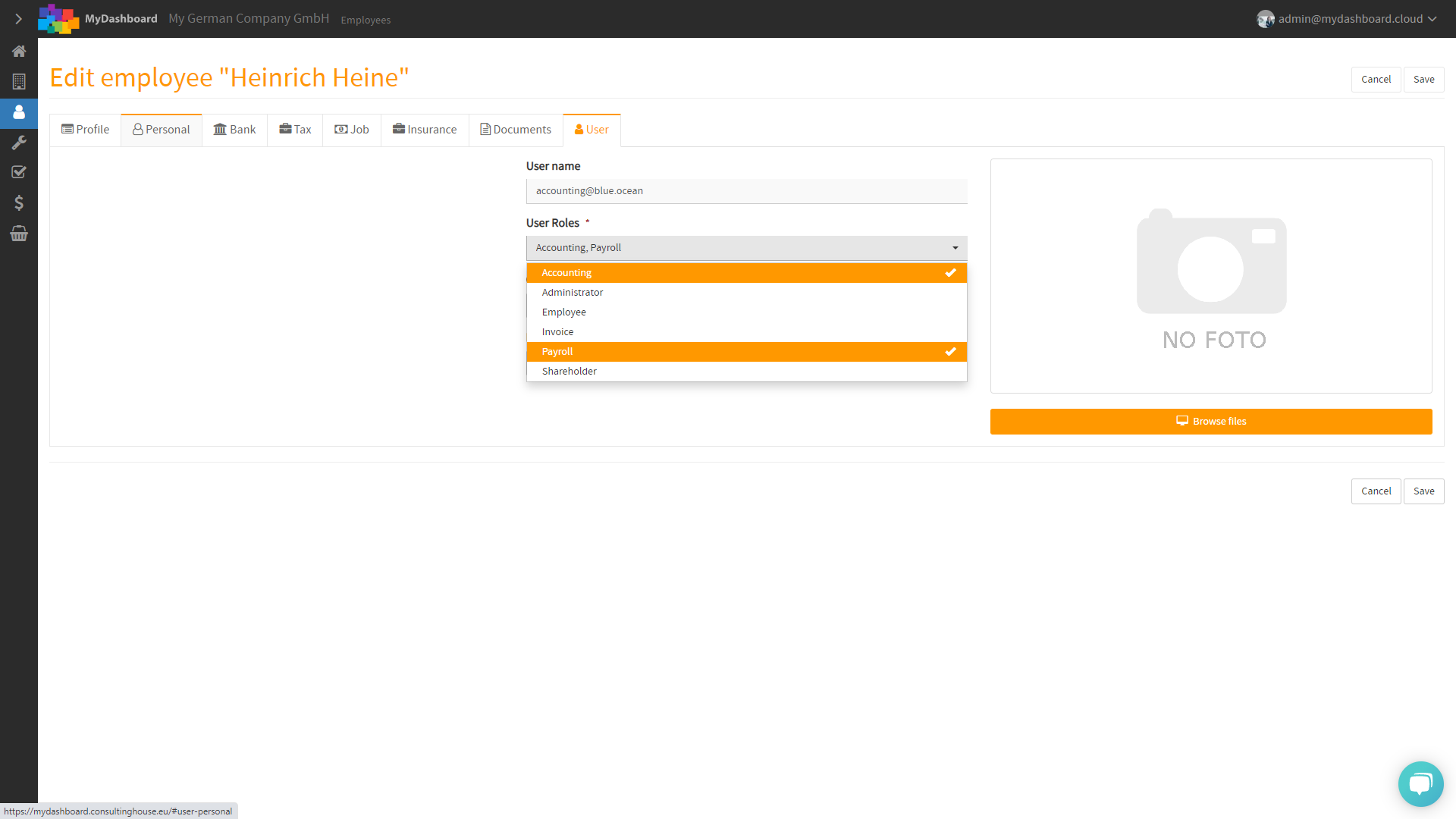Switch to the Insurance tab

coord(425,130)
